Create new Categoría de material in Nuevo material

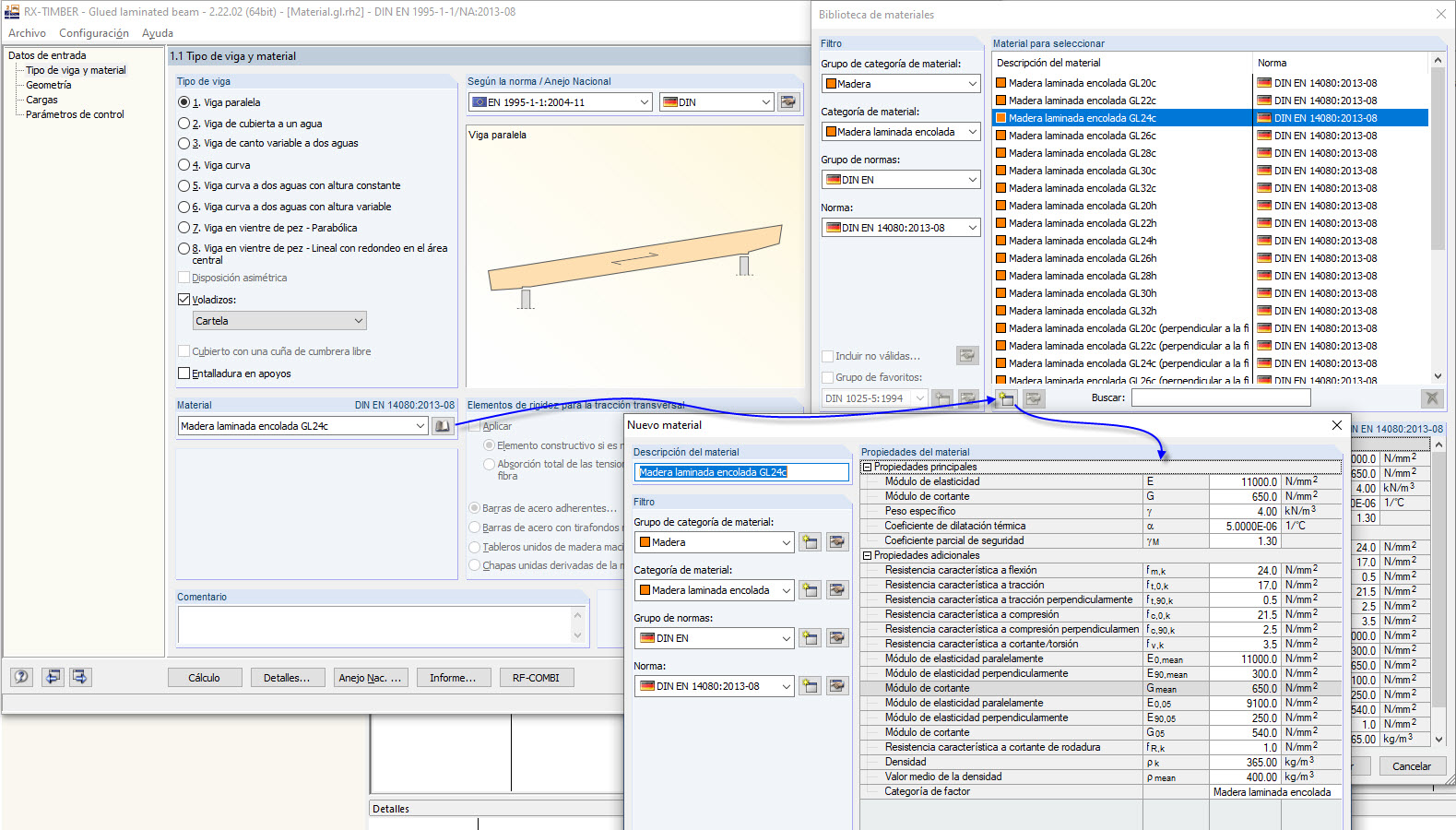coord(810,590)
